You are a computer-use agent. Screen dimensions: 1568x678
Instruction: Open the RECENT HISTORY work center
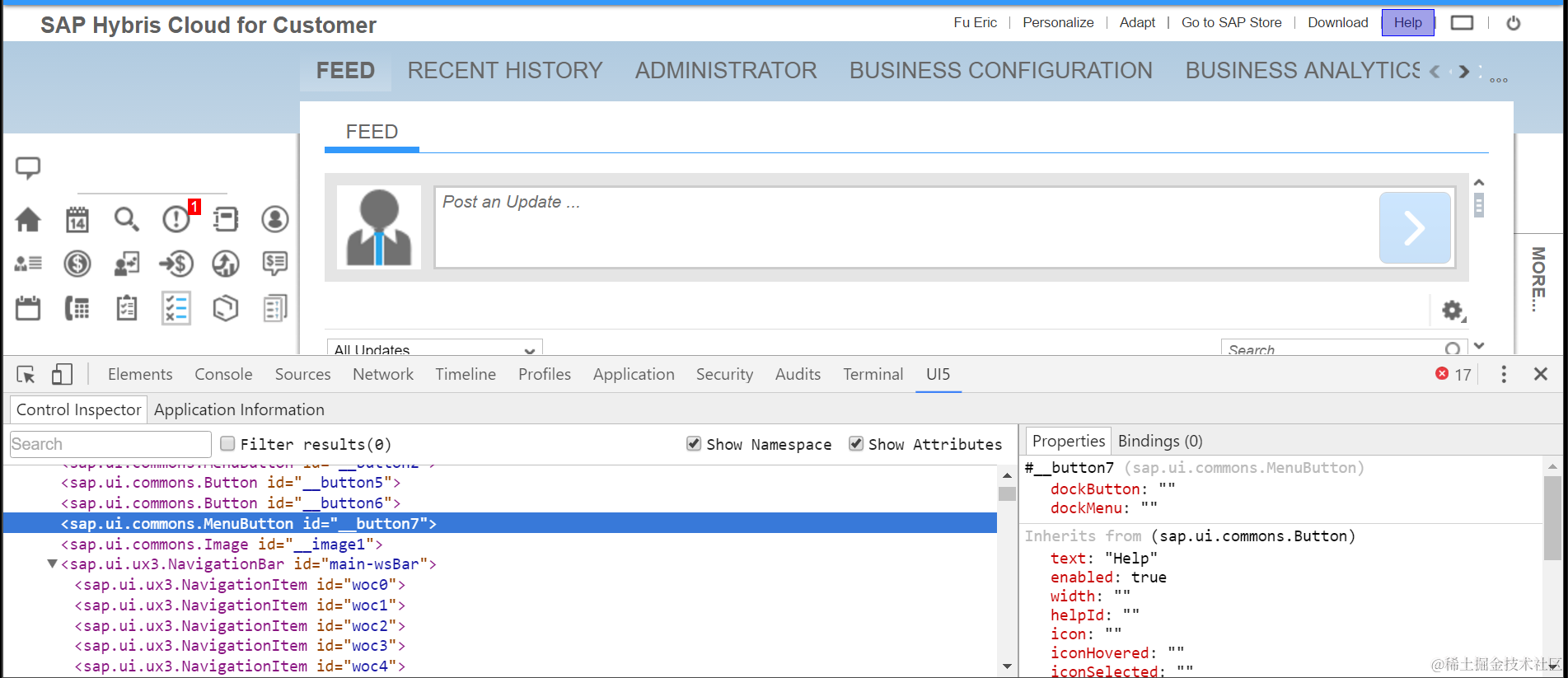coord(505,71)
